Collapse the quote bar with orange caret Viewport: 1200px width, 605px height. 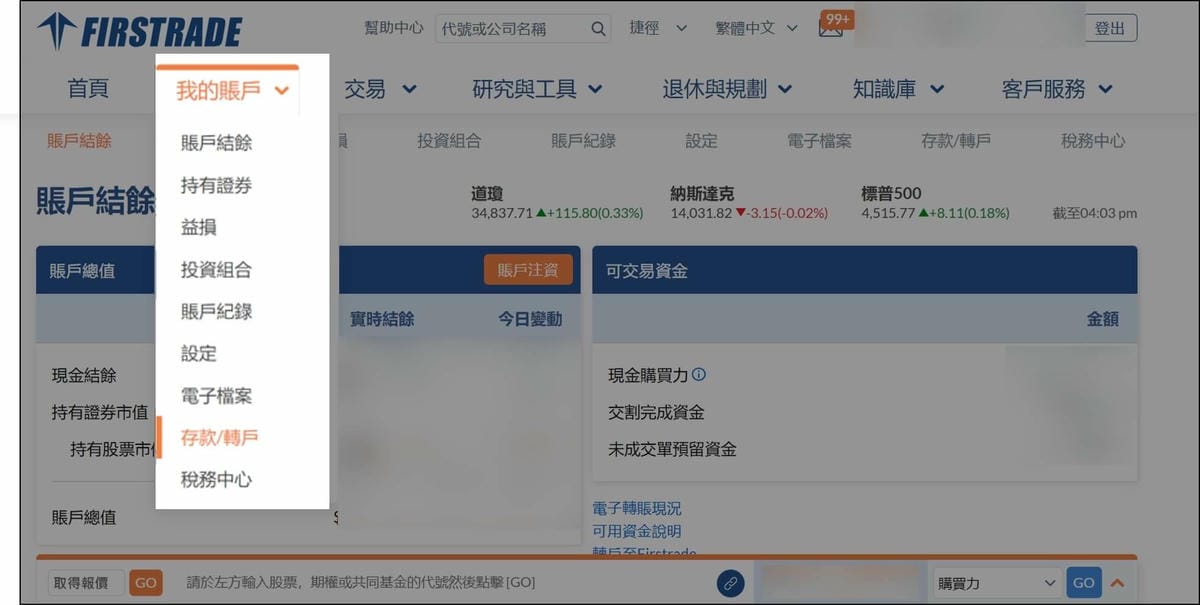(1118, 583)
